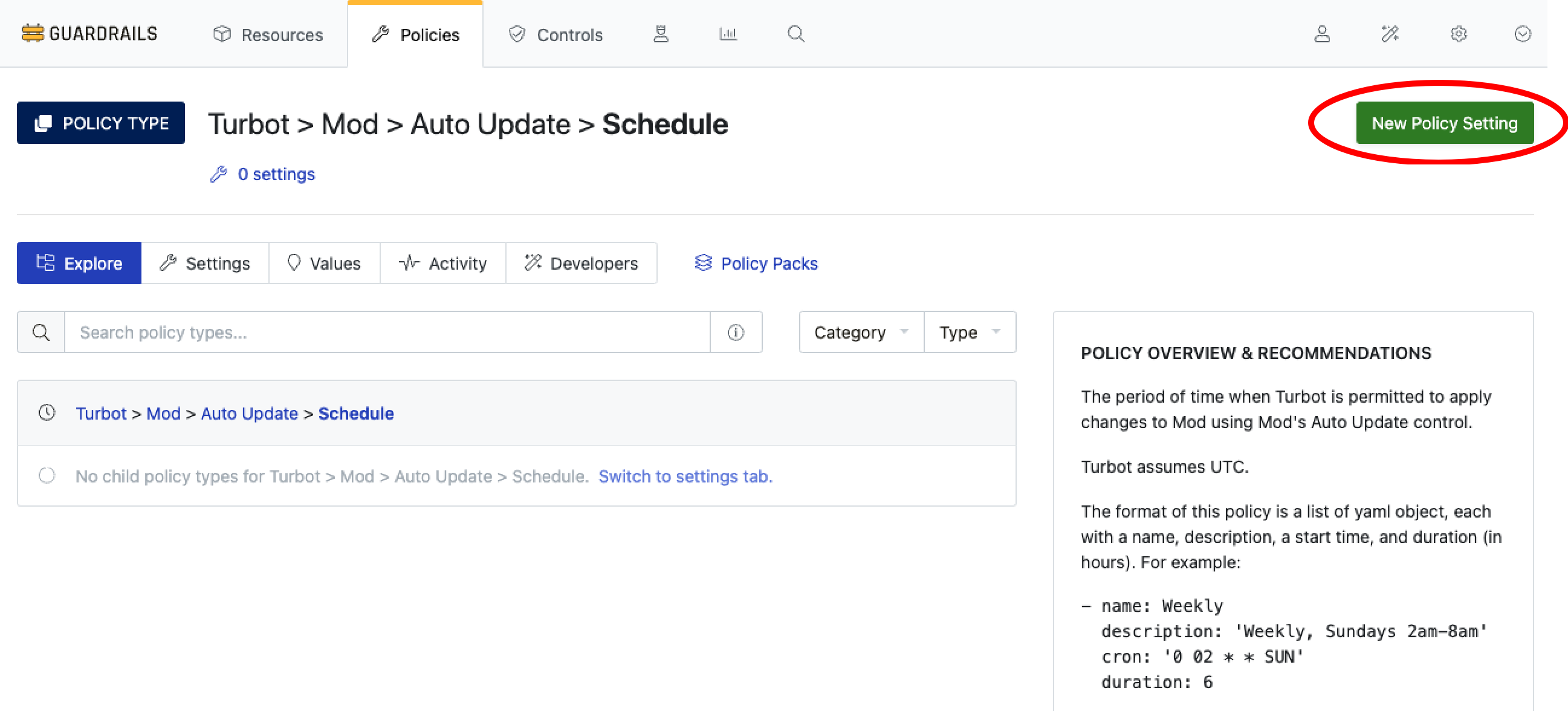This screenshot has width=1568, height=711.
Task: Click the clock icon beside the Turbot breadcrumb row
Action: [x=47, y=414]
